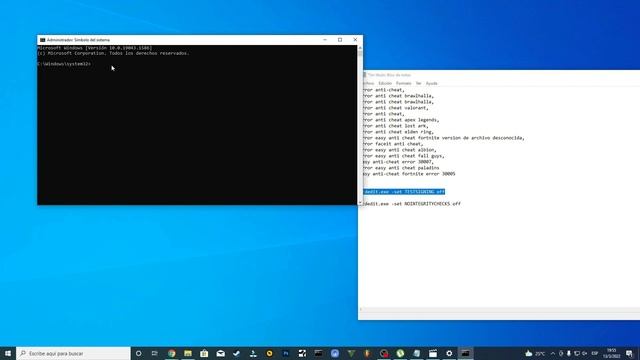This screenshot has width=640, height=360.
Task: Click the Cortana circle icon on the taskbar
Action: tap(138, 353)
